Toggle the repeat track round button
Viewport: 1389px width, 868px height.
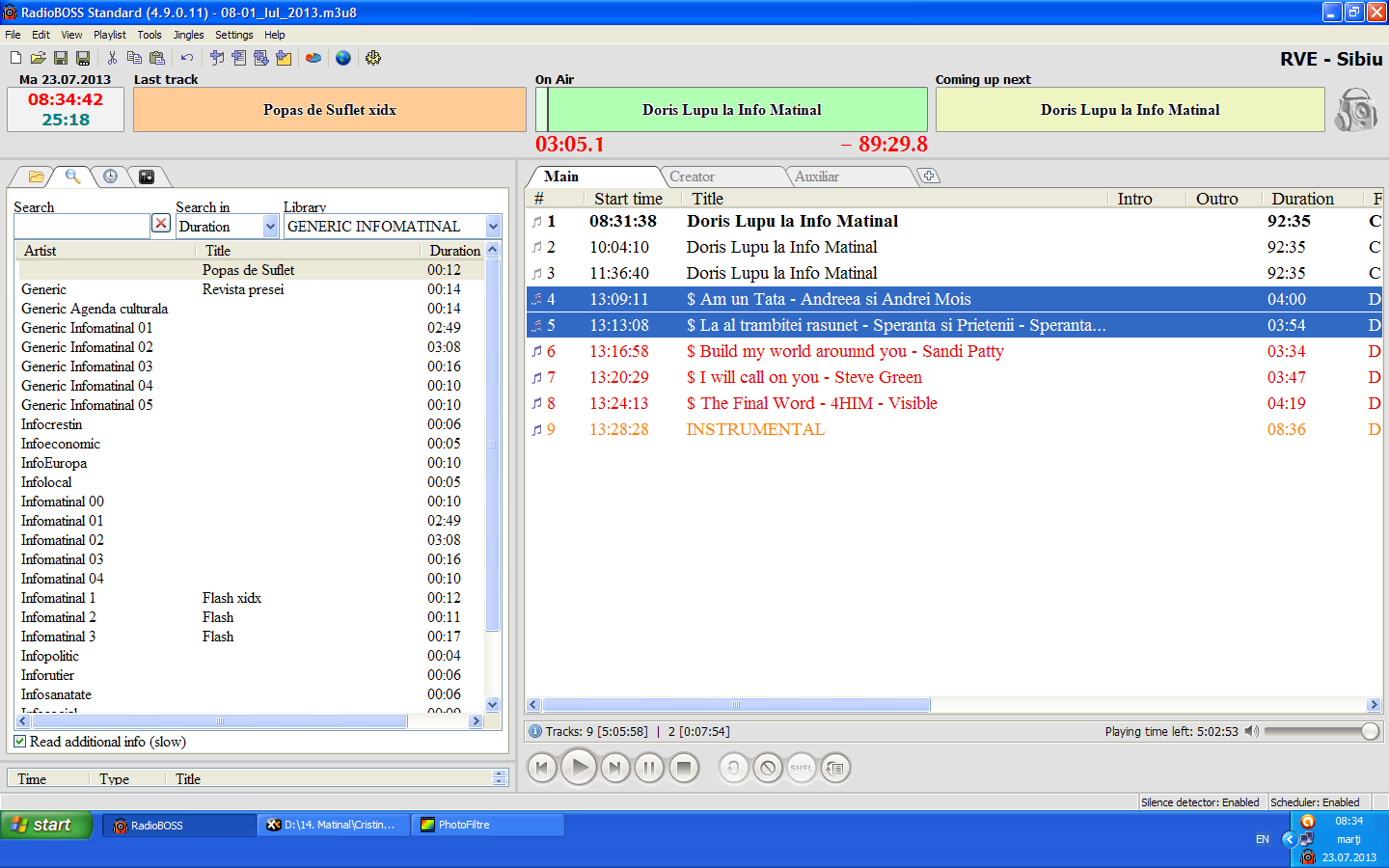(733, 769)
